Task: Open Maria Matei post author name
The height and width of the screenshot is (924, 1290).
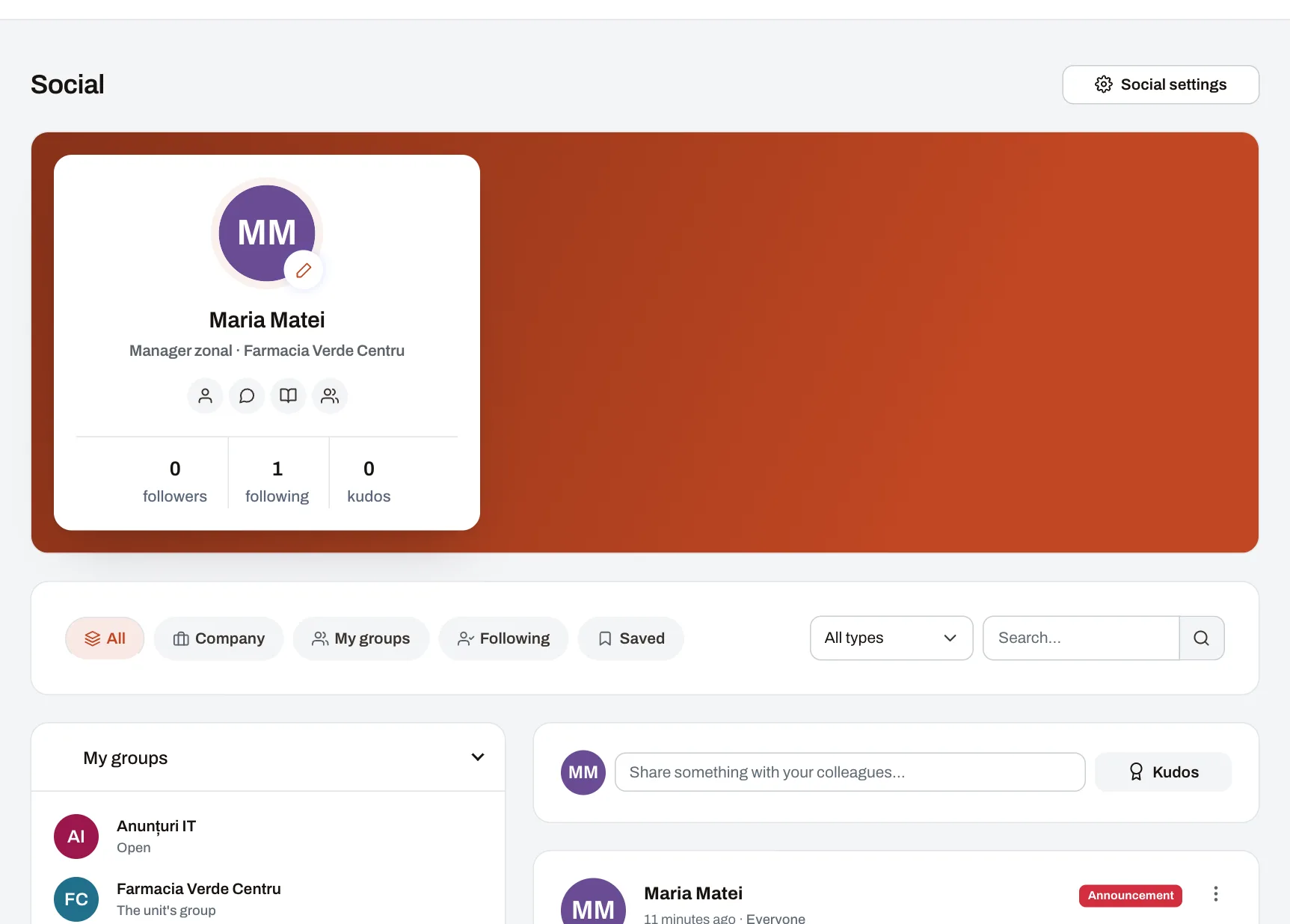Action: point(693,893)
